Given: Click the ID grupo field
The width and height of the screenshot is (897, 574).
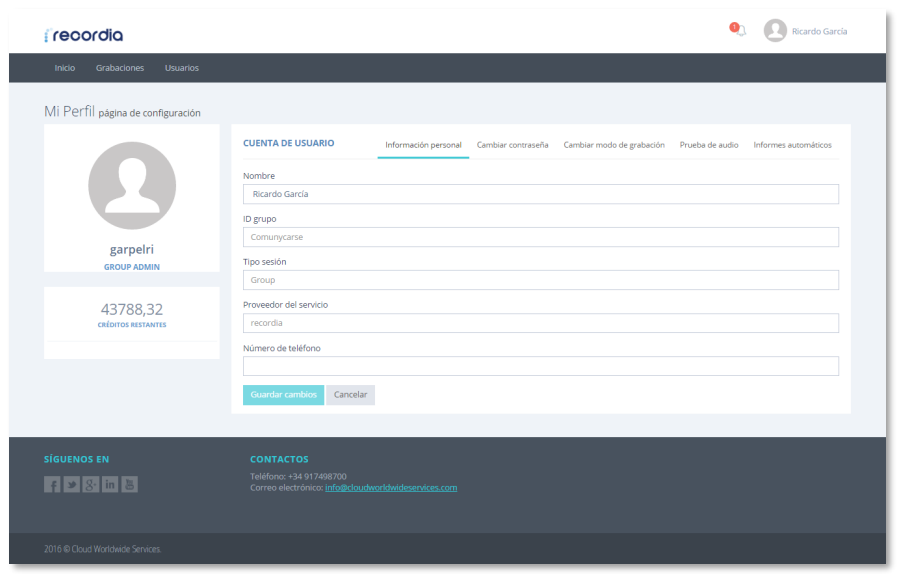Looking at the screenshot, I should pyautogui.click(x=541, y=237).
